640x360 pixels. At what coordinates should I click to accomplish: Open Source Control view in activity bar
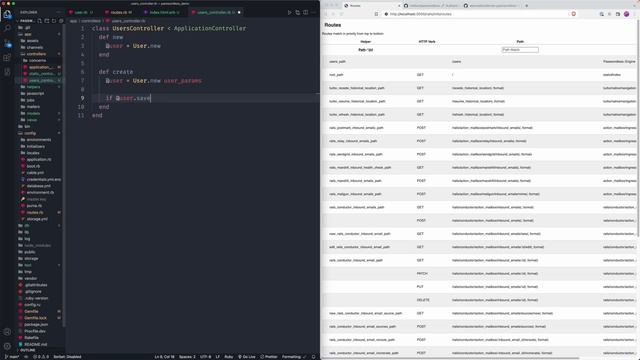[7, 43]
